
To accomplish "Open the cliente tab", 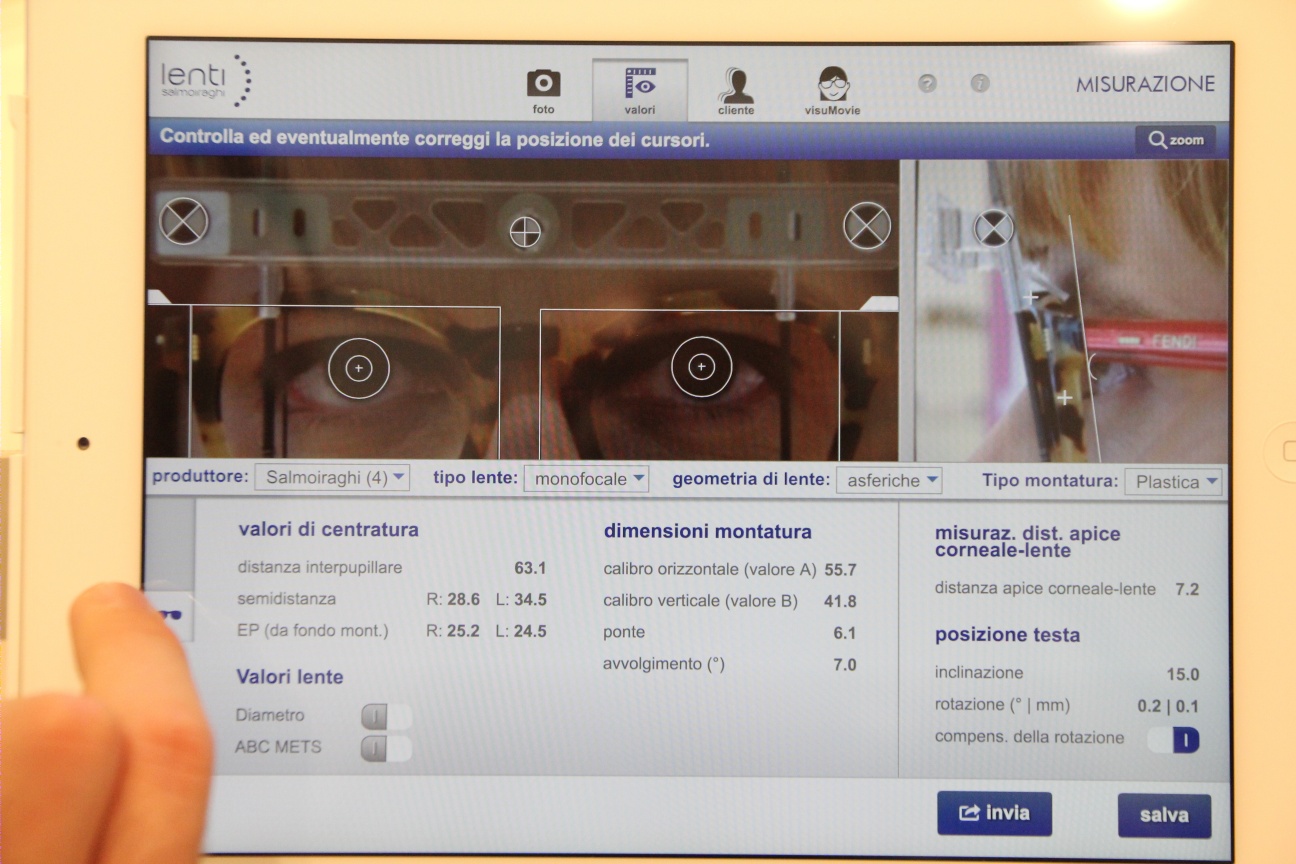I will coord(736,90).
